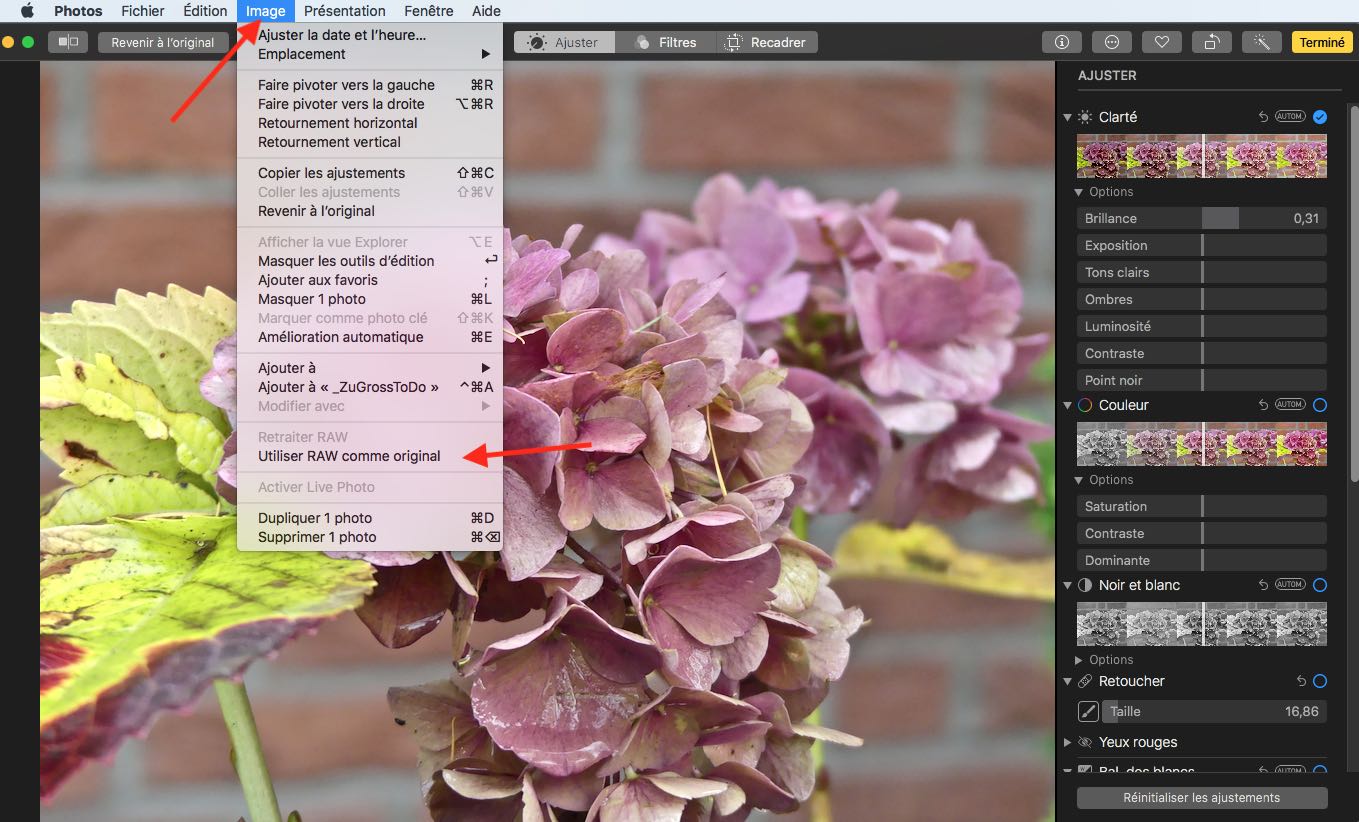This screenshot has height=822, width=1359.
Task: Expand the Yeux rouges section
Action: tap(1068, 742)
